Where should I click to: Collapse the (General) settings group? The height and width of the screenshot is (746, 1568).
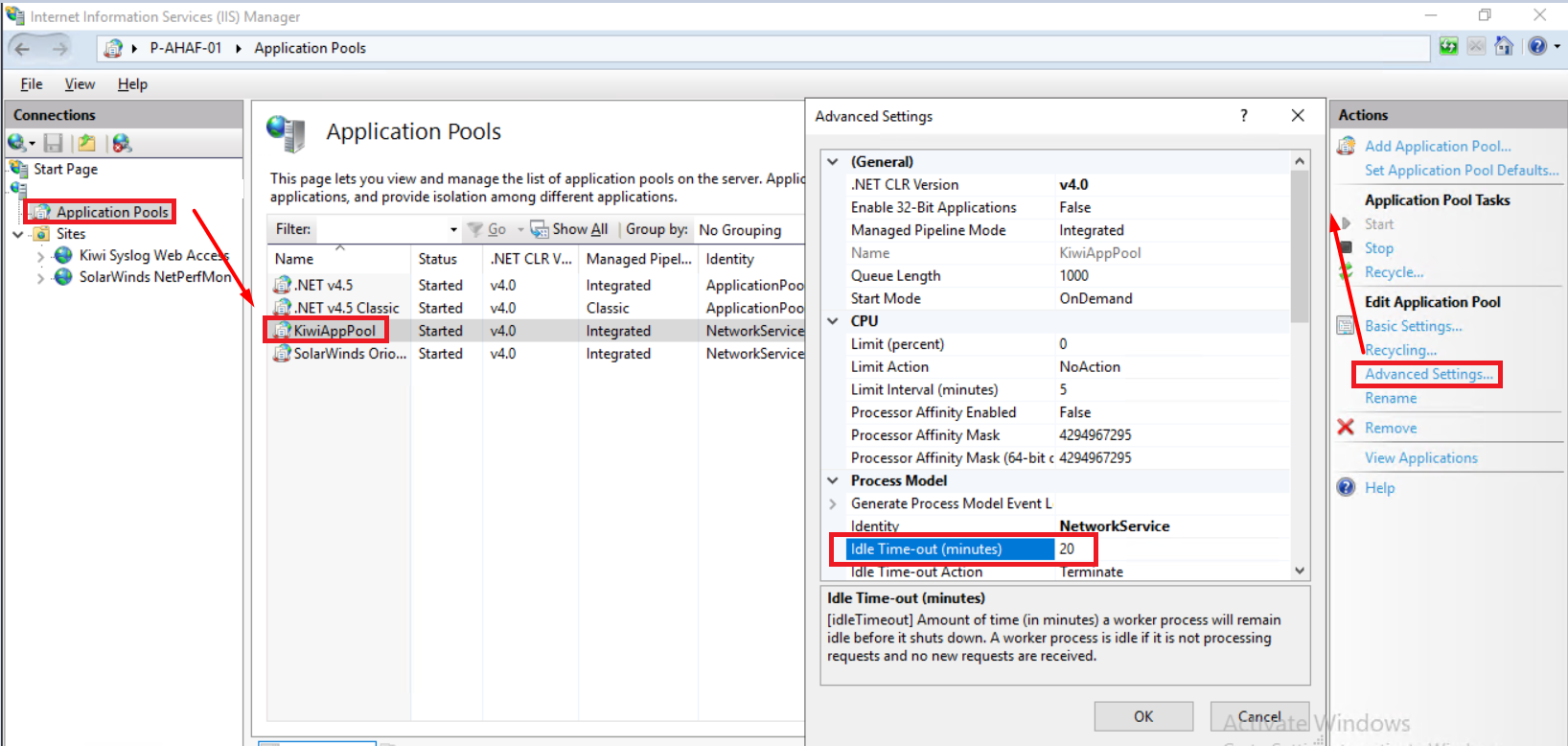click(x=833, y=161)
